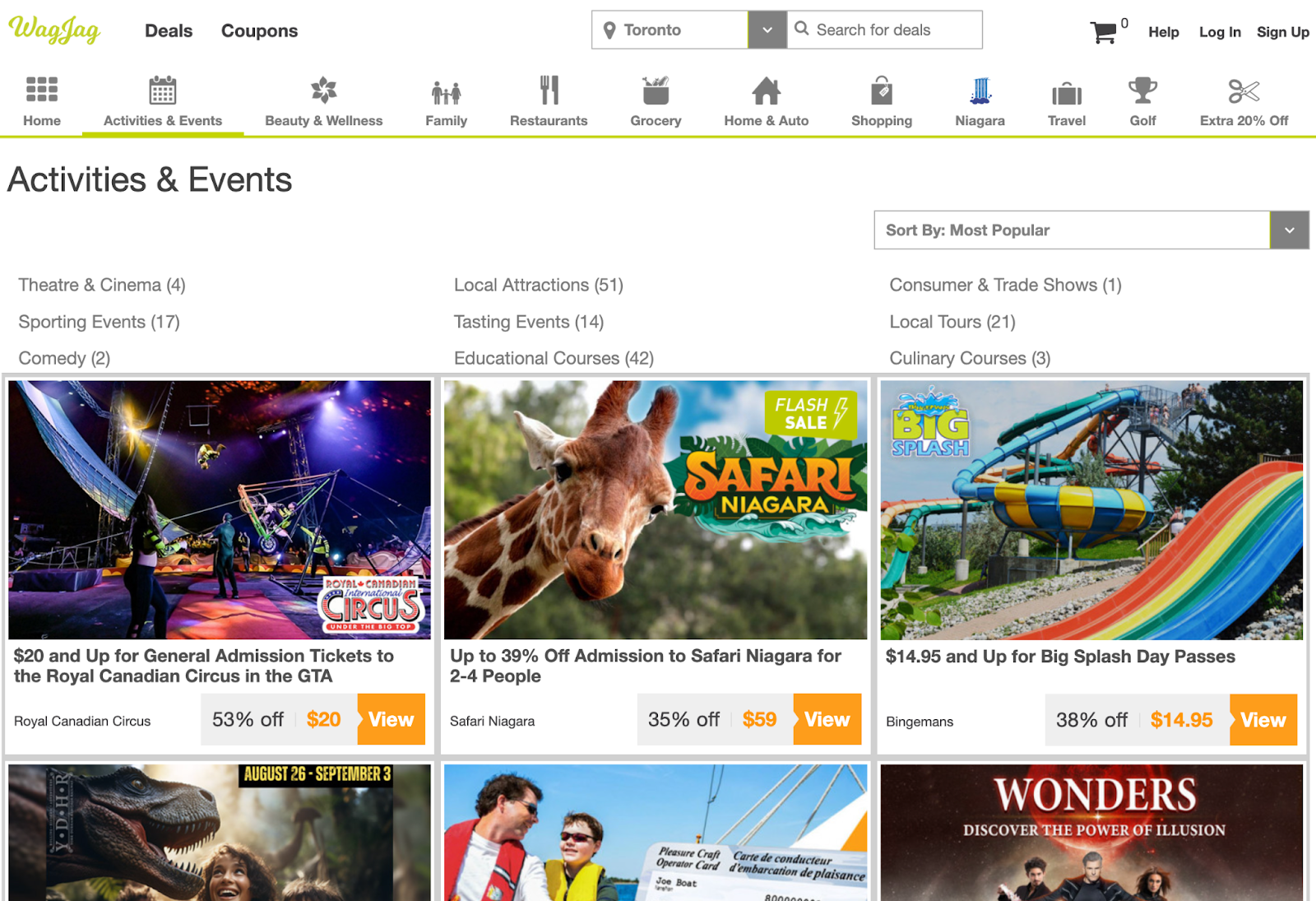Click the search magnifier icon
Image resolution: width=1316 pixels, height=901 pixels.
pos(802,29)
